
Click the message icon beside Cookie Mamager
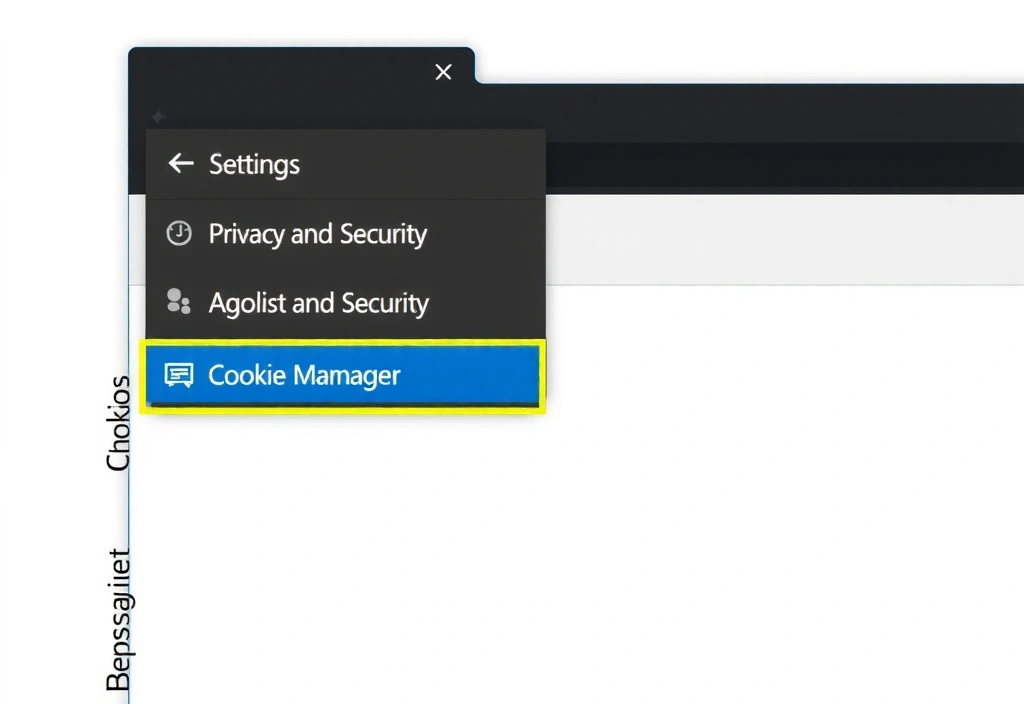tap(178, 376)
